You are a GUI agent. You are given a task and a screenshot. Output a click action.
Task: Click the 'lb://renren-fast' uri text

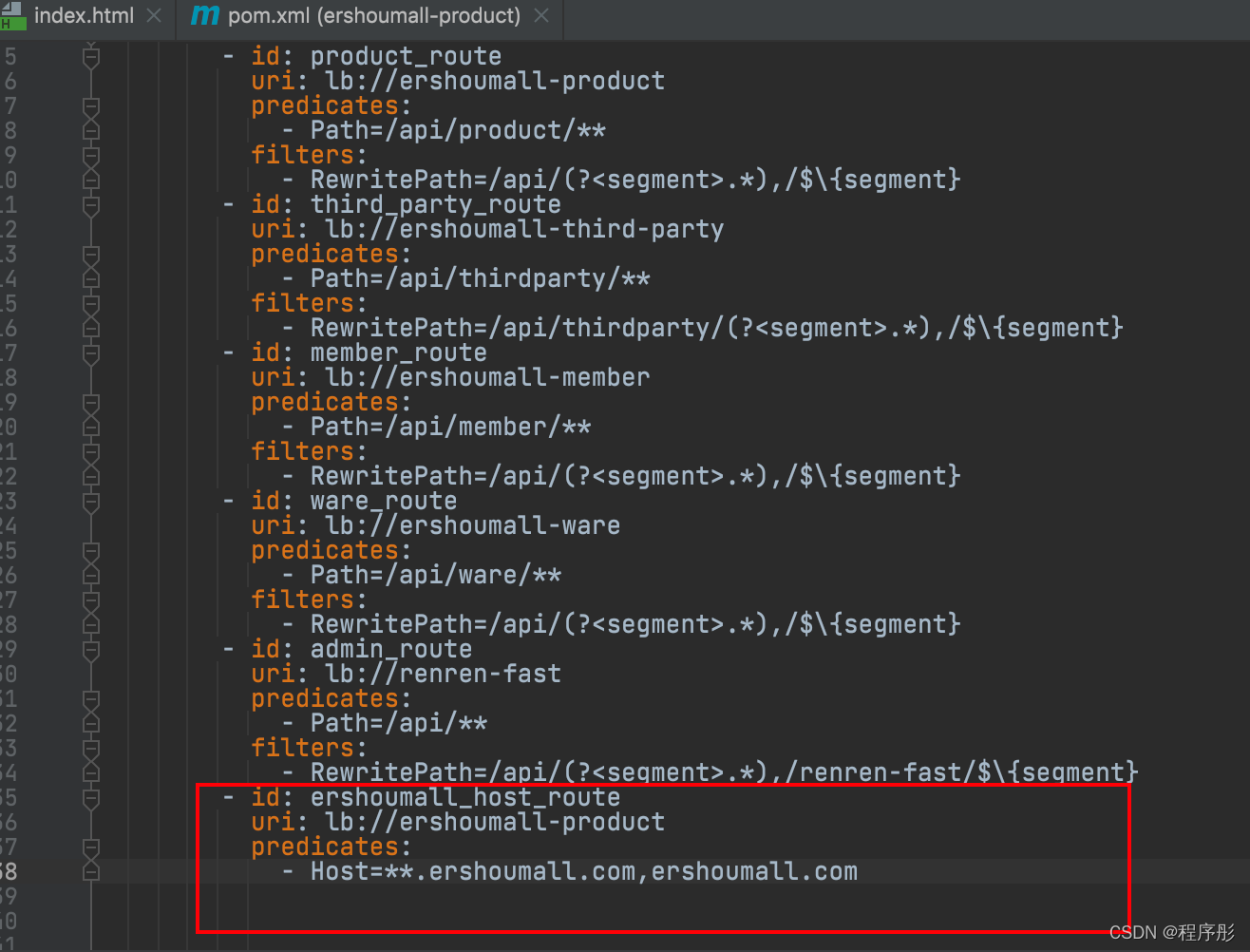[443, 675]
